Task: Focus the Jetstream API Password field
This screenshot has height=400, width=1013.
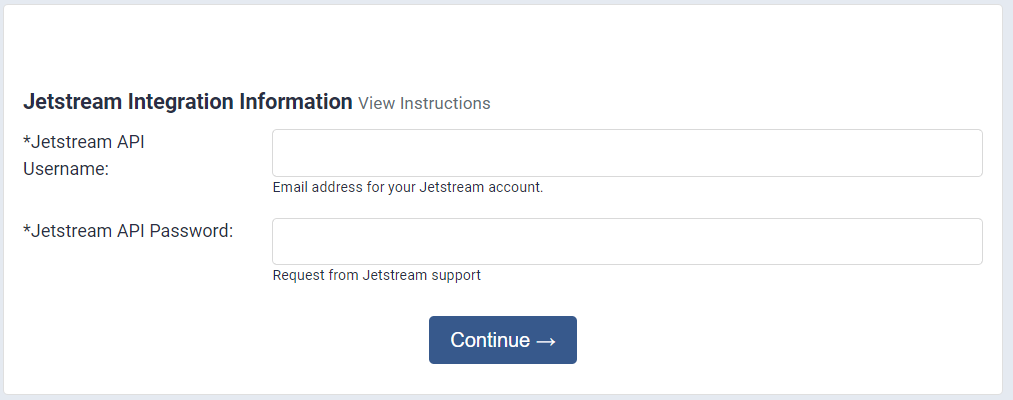Action: click(627, 241)
